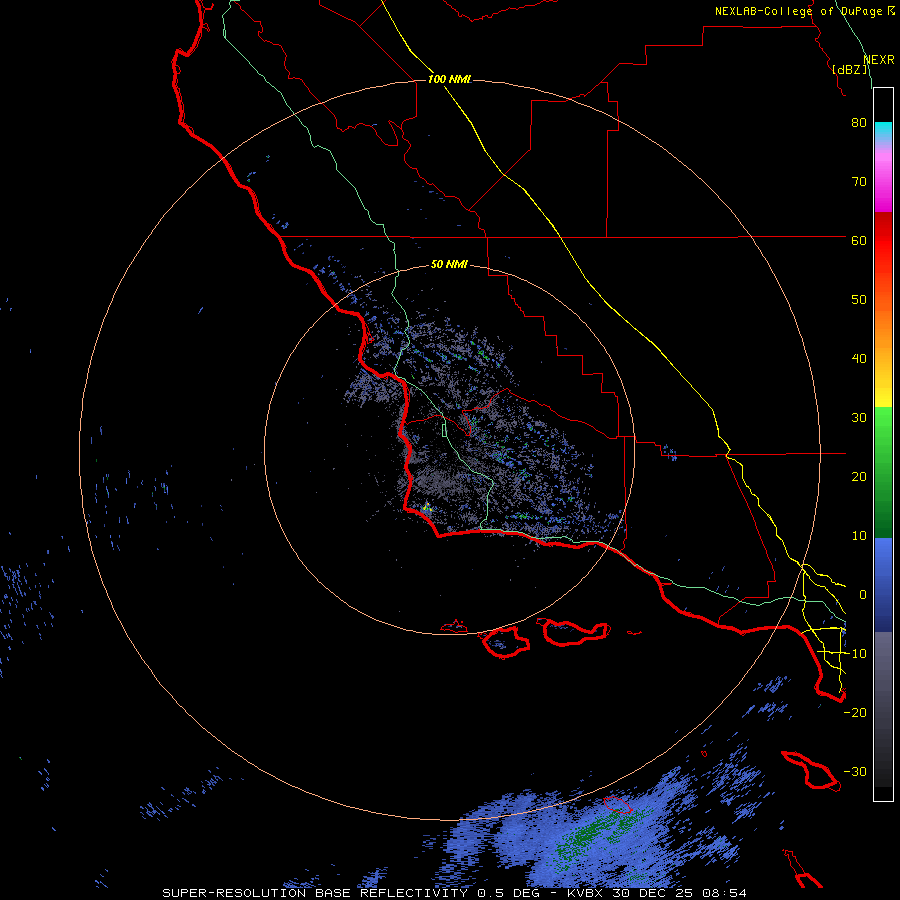Click the 70 value on the dBZ scale
Screen dimensions: 900x900
(859, 182)
